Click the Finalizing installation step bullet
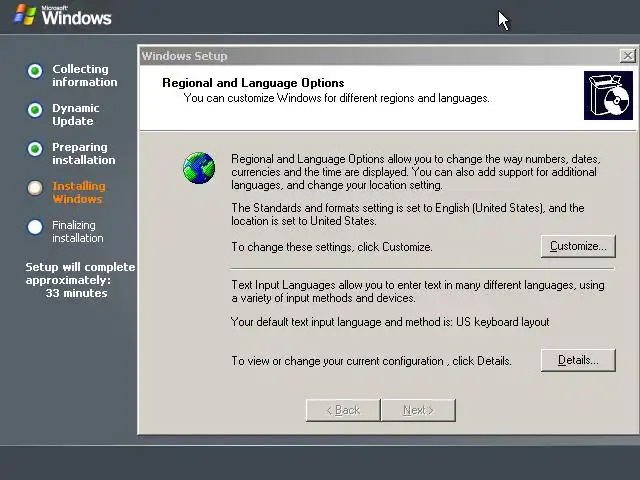640x480 pixels. click(x=35, y=227)
